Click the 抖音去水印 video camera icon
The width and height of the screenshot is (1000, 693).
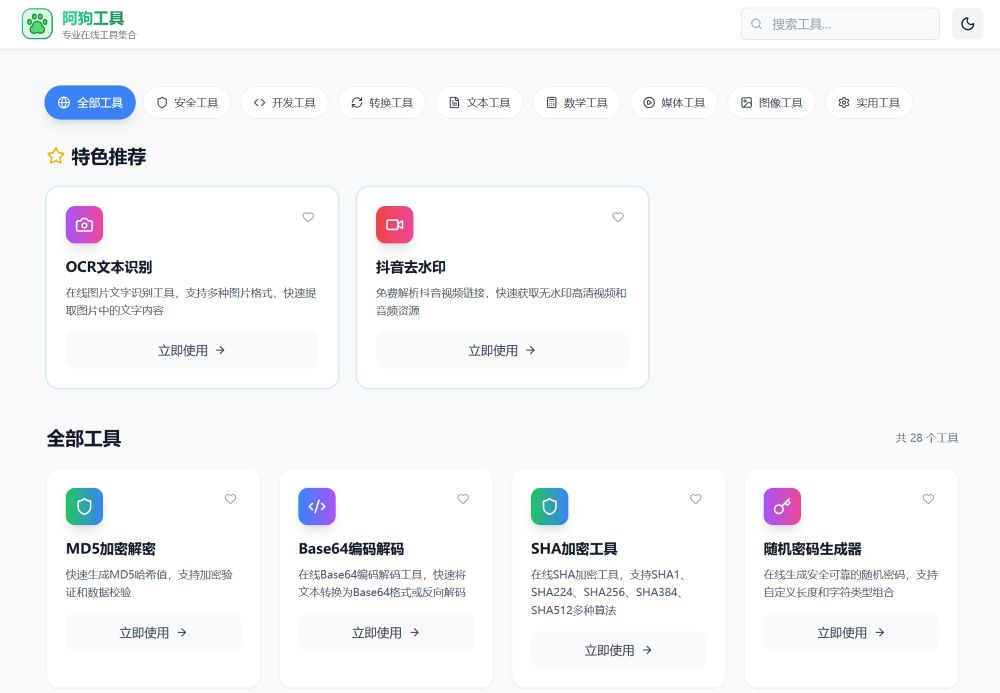394,224
